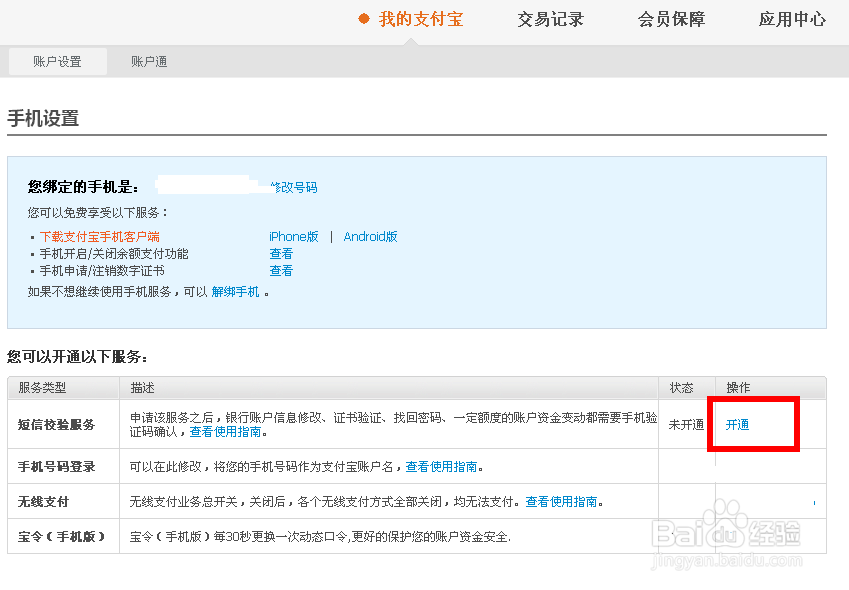The width and height of the screenshot is (849, 590).
Task: Click the 解绑手机 link
Action: pyautogui.click(x=236, y=292)
